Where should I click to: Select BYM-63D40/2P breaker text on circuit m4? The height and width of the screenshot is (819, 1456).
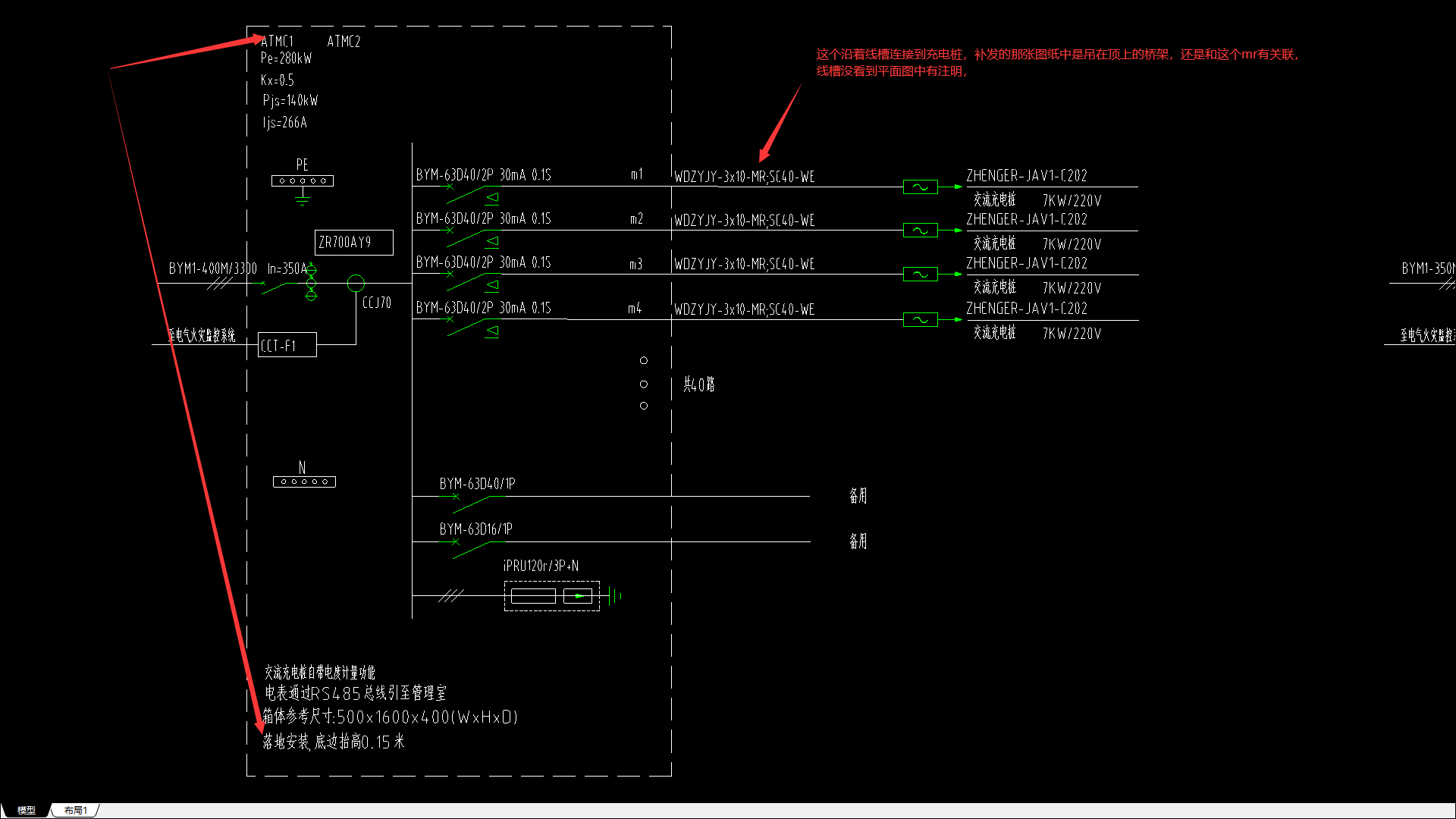[x=454, y=308]
